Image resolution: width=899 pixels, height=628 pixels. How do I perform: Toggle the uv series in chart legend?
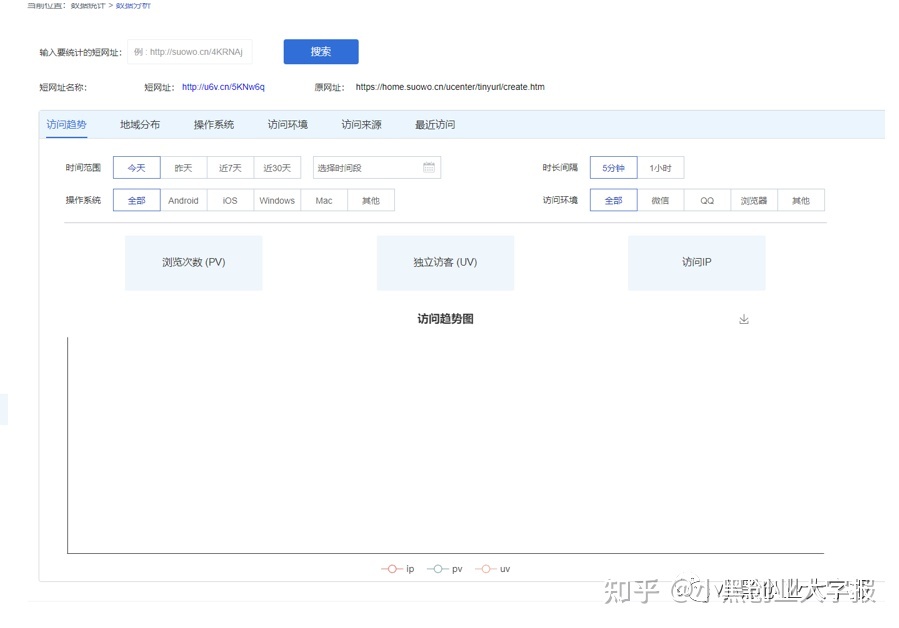[x=493, y=569]
